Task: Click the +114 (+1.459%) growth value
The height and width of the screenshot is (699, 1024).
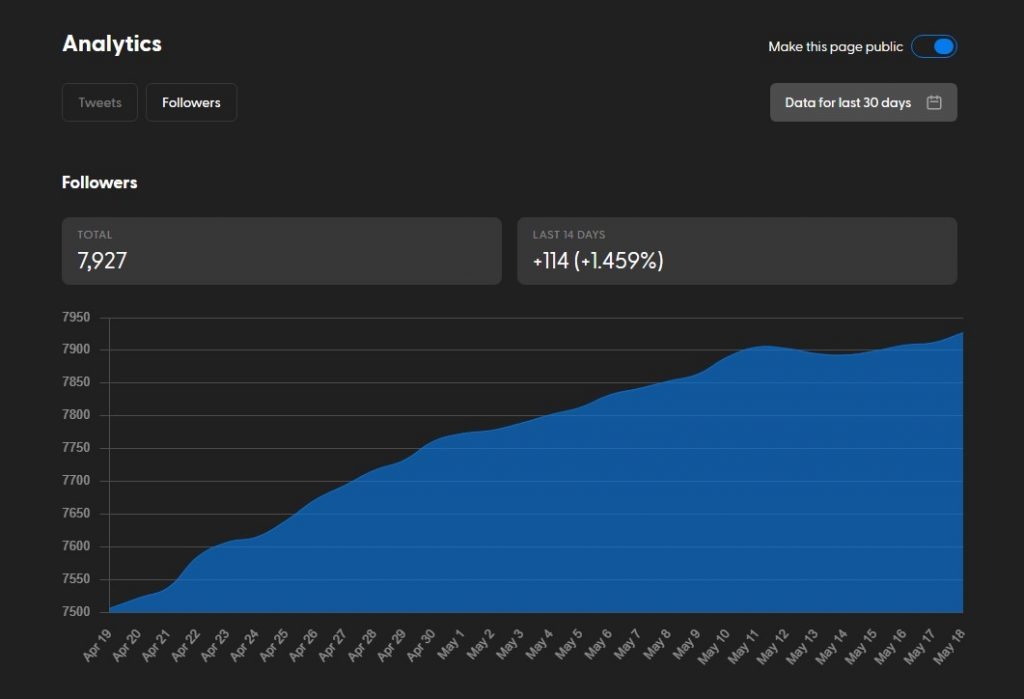Action: pyautogui.click(x=598, y=261)
